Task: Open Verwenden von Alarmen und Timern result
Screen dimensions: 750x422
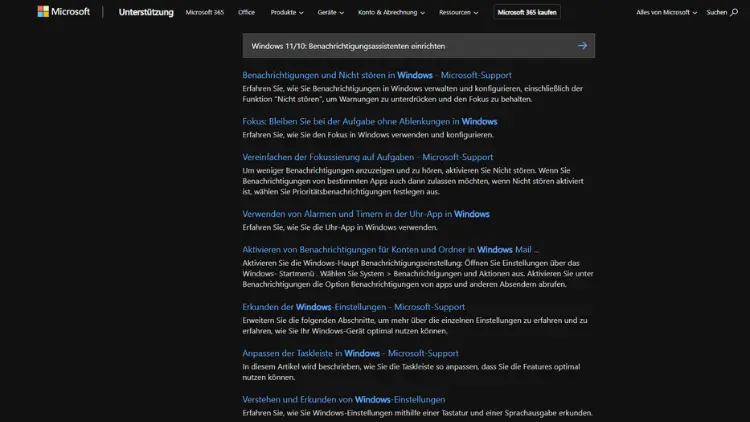Action: (x=366, y=214)
